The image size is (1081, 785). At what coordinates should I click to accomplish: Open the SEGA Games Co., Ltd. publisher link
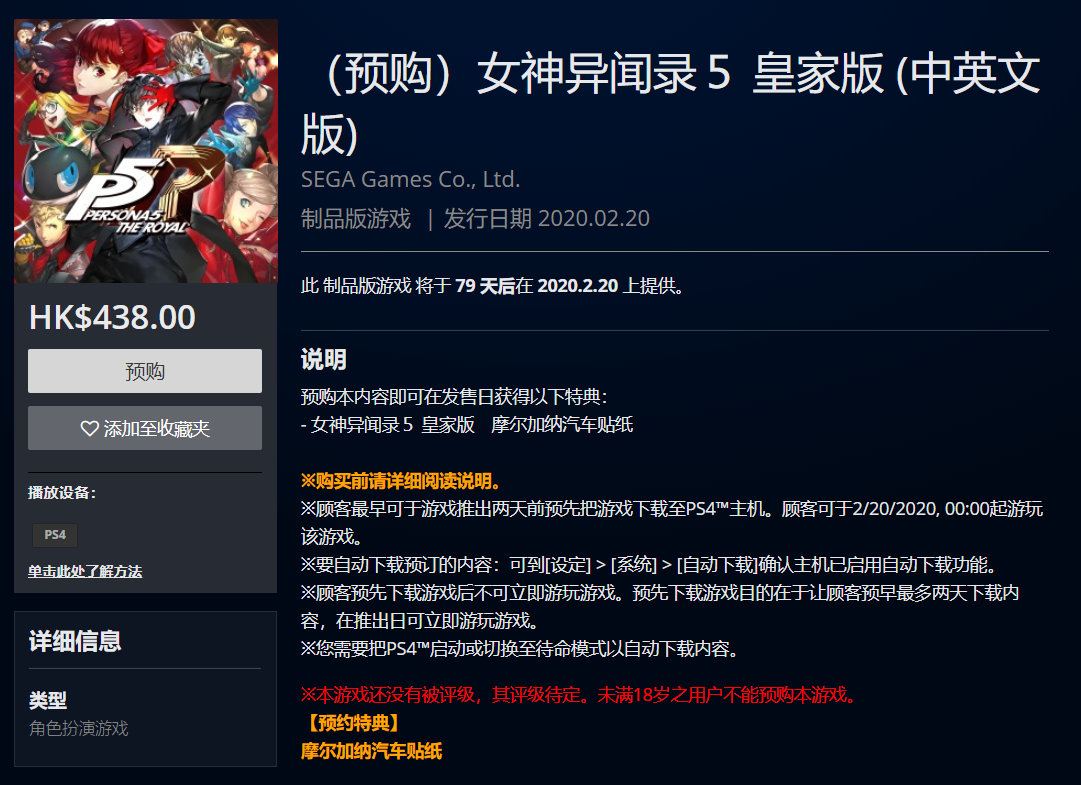click(410, 179)
